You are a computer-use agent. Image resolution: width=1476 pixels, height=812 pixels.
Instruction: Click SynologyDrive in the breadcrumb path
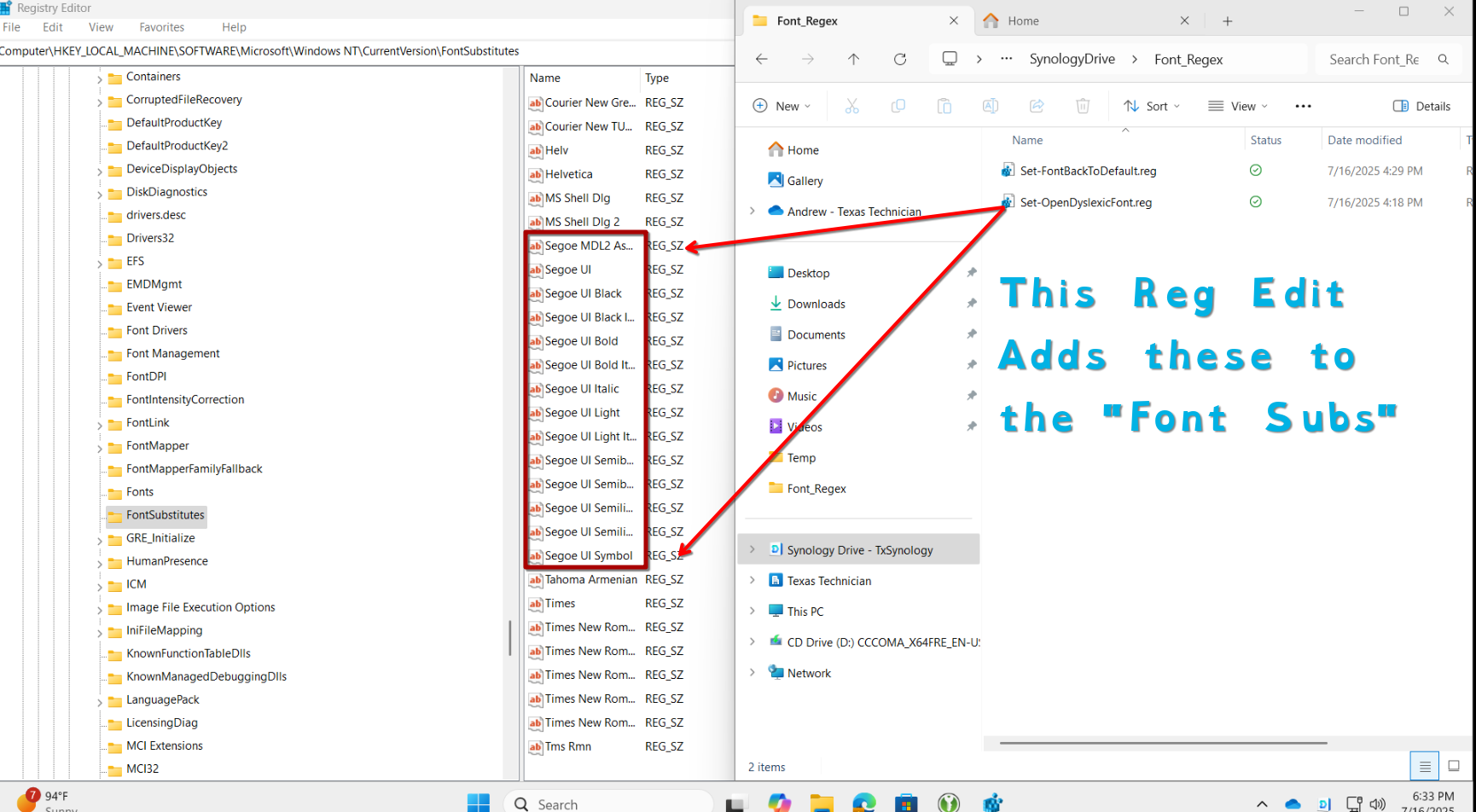click(x=1072, y=59)
